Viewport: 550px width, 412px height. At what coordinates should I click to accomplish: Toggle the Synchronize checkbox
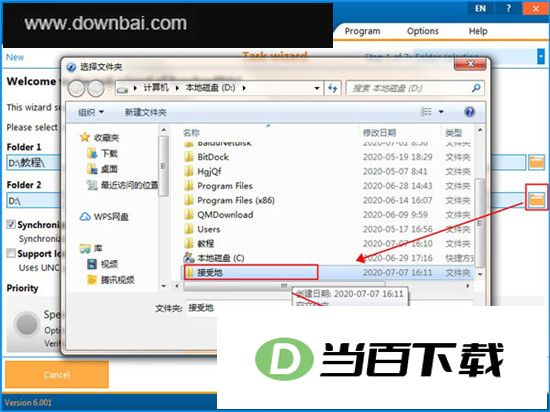coord(11,224)
